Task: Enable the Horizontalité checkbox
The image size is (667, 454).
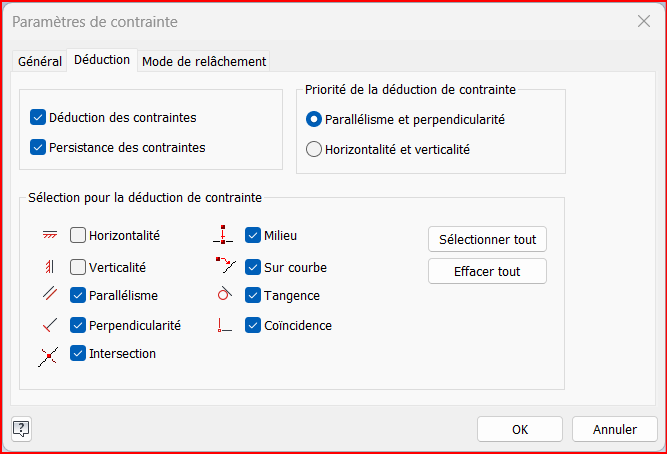Action: (x=78, y=236)
